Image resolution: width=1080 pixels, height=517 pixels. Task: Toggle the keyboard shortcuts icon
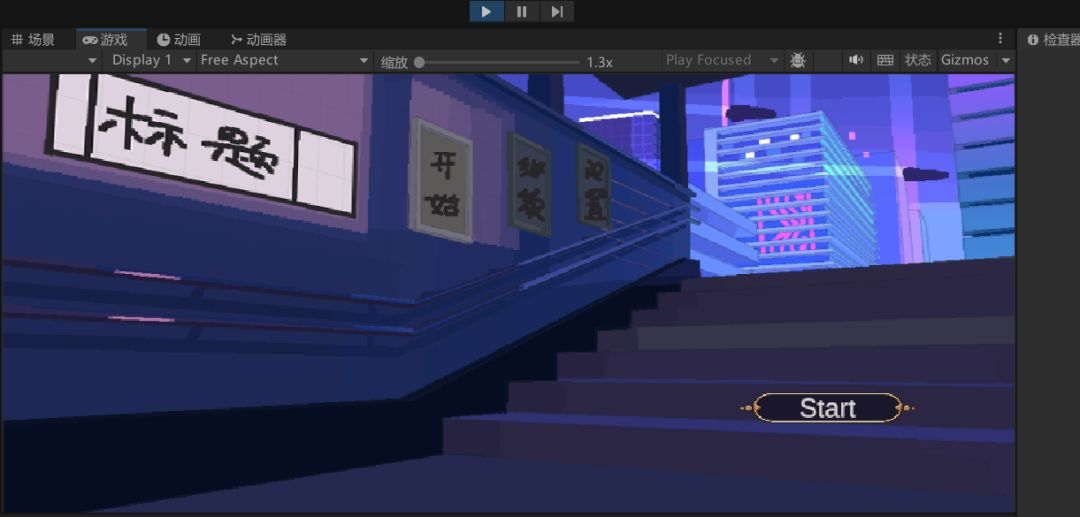click(885, 61)
